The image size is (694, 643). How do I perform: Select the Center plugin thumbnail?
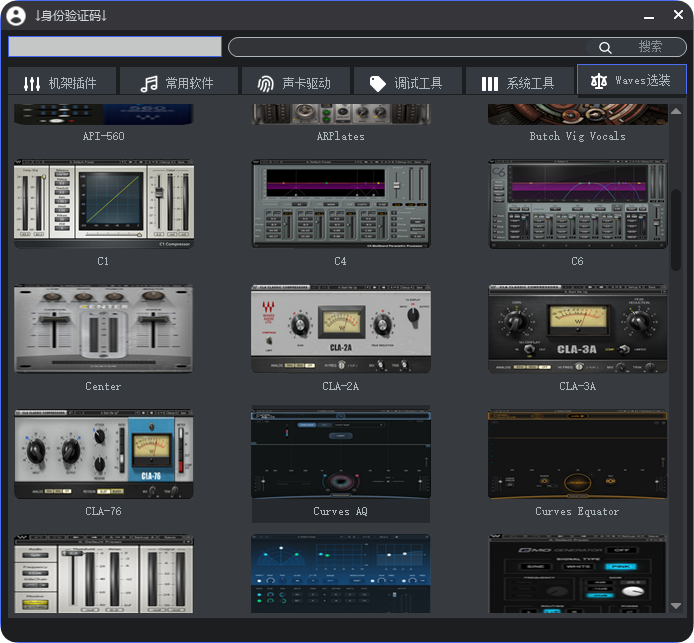tap(104, 329)
